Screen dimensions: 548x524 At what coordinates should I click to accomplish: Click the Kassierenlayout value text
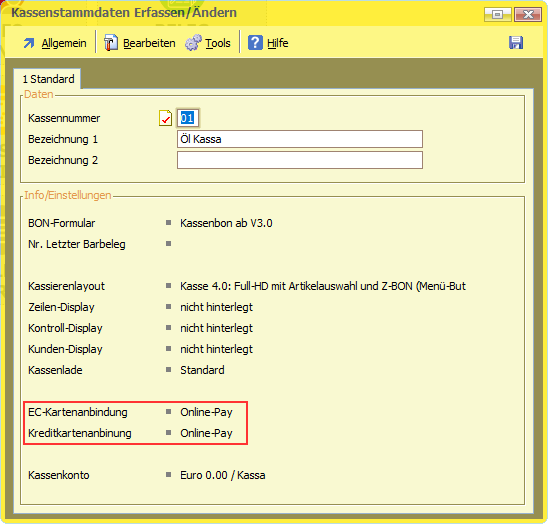[x=323, y=286]
